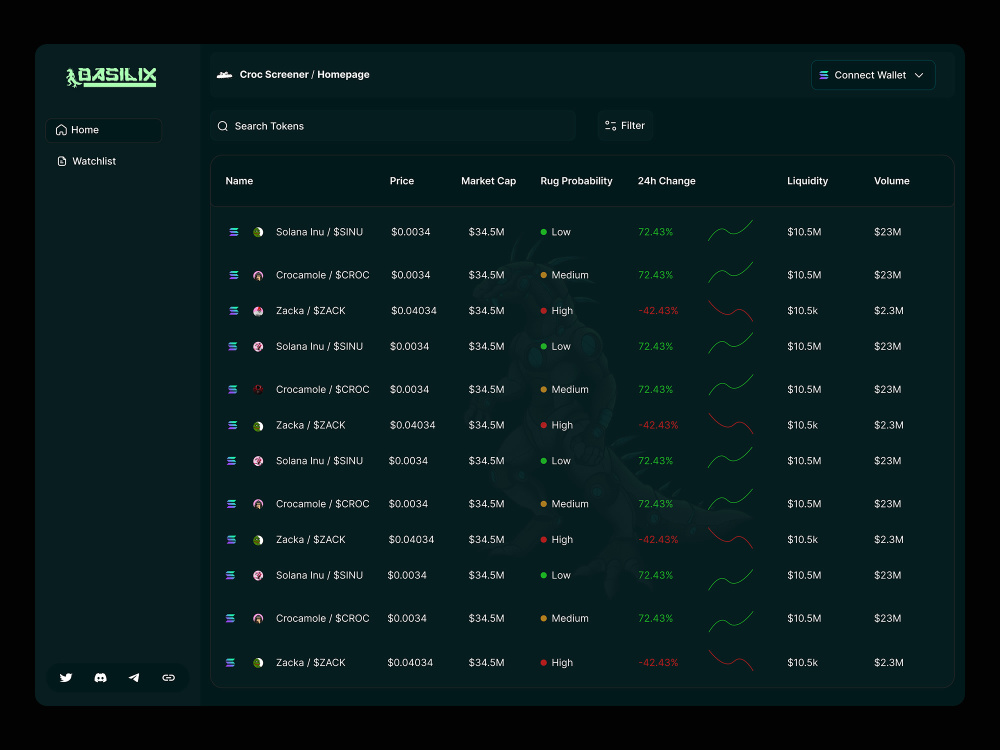1000x750 pixels.
Task: Click the sparkline chart in the second table row
Action: pyautogui.click(x=730, y=272)
